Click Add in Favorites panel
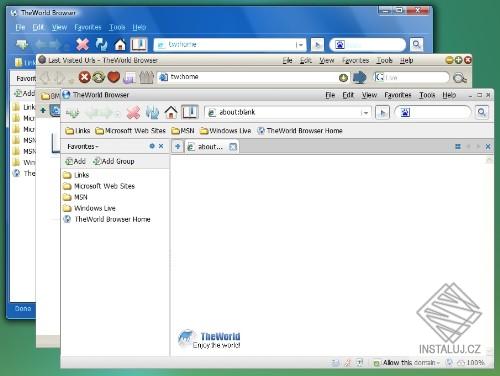500x376 pixels. [75, 161]
